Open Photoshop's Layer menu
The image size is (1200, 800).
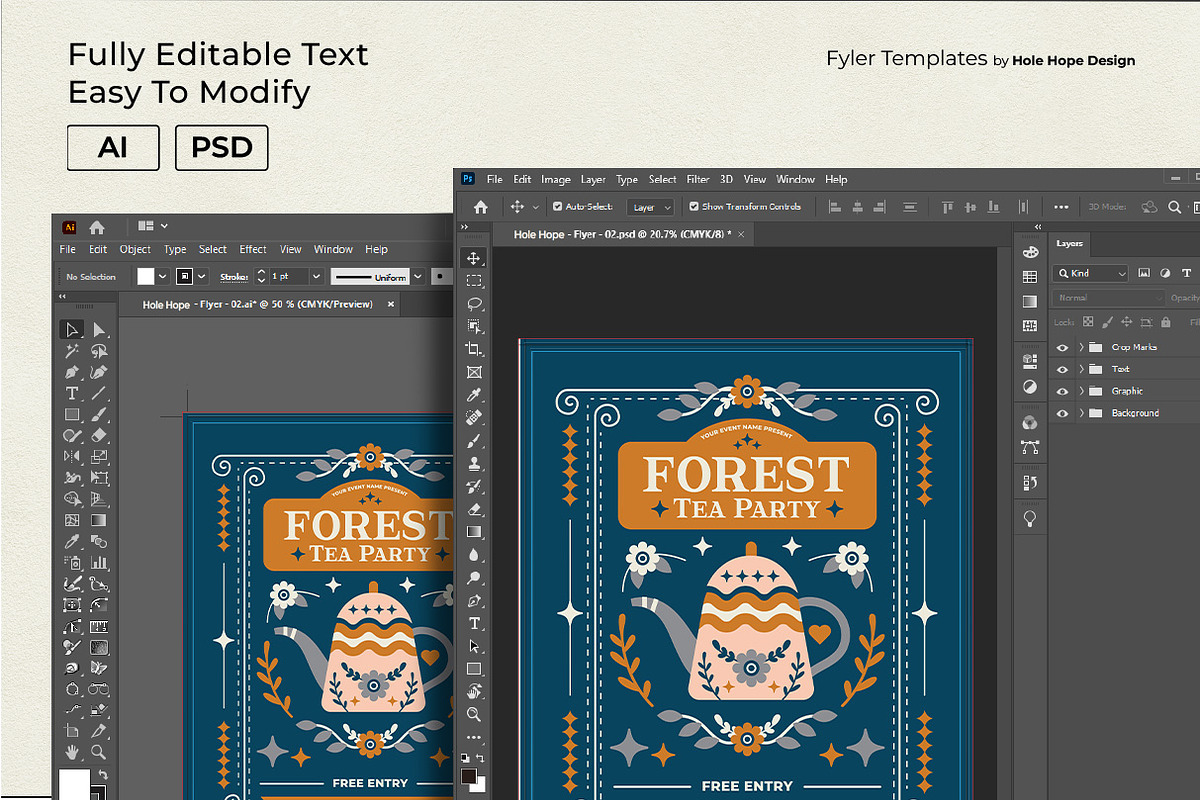point(593,180)
